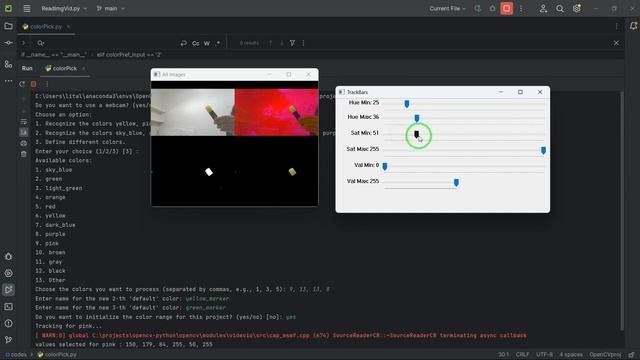This screenshot has height=360, width=640.
Task: Click the Val Max slider handle
Action: (456, 182)
